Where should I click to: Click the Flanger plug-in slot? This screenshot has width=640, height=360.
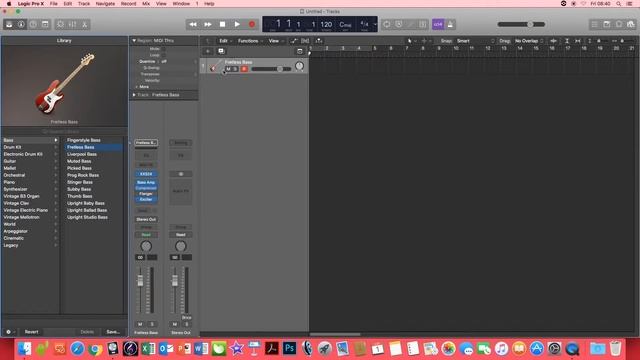[146, 194]
